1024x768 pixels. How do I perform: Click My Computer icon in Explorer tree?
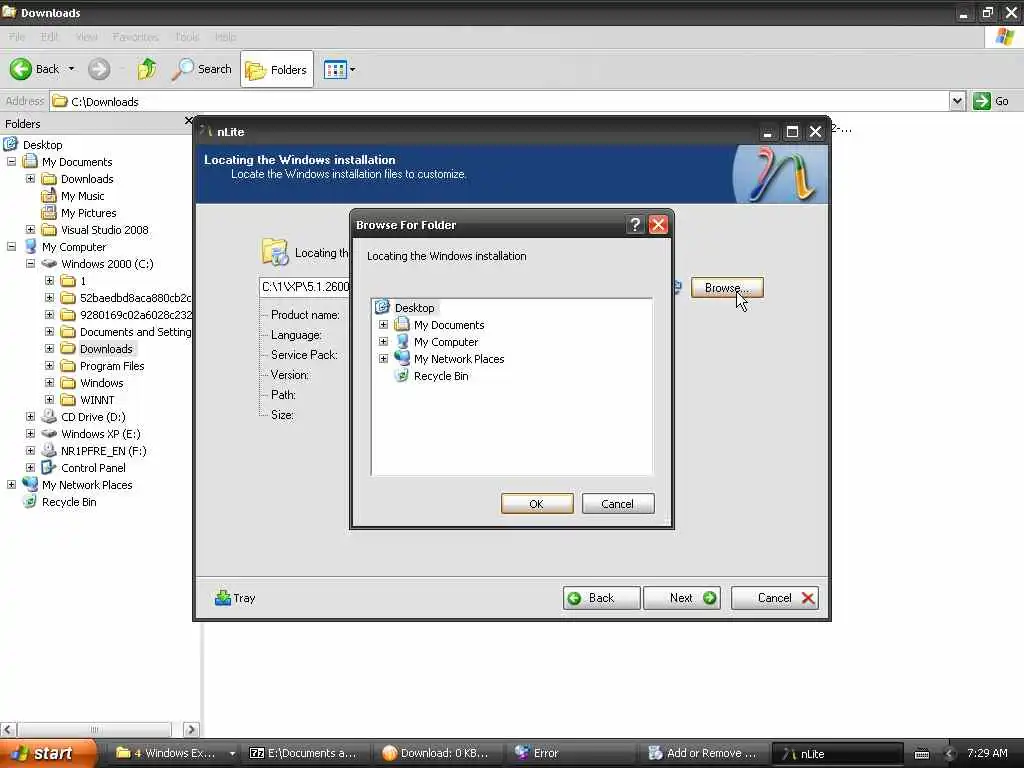(x=30, y=247)
